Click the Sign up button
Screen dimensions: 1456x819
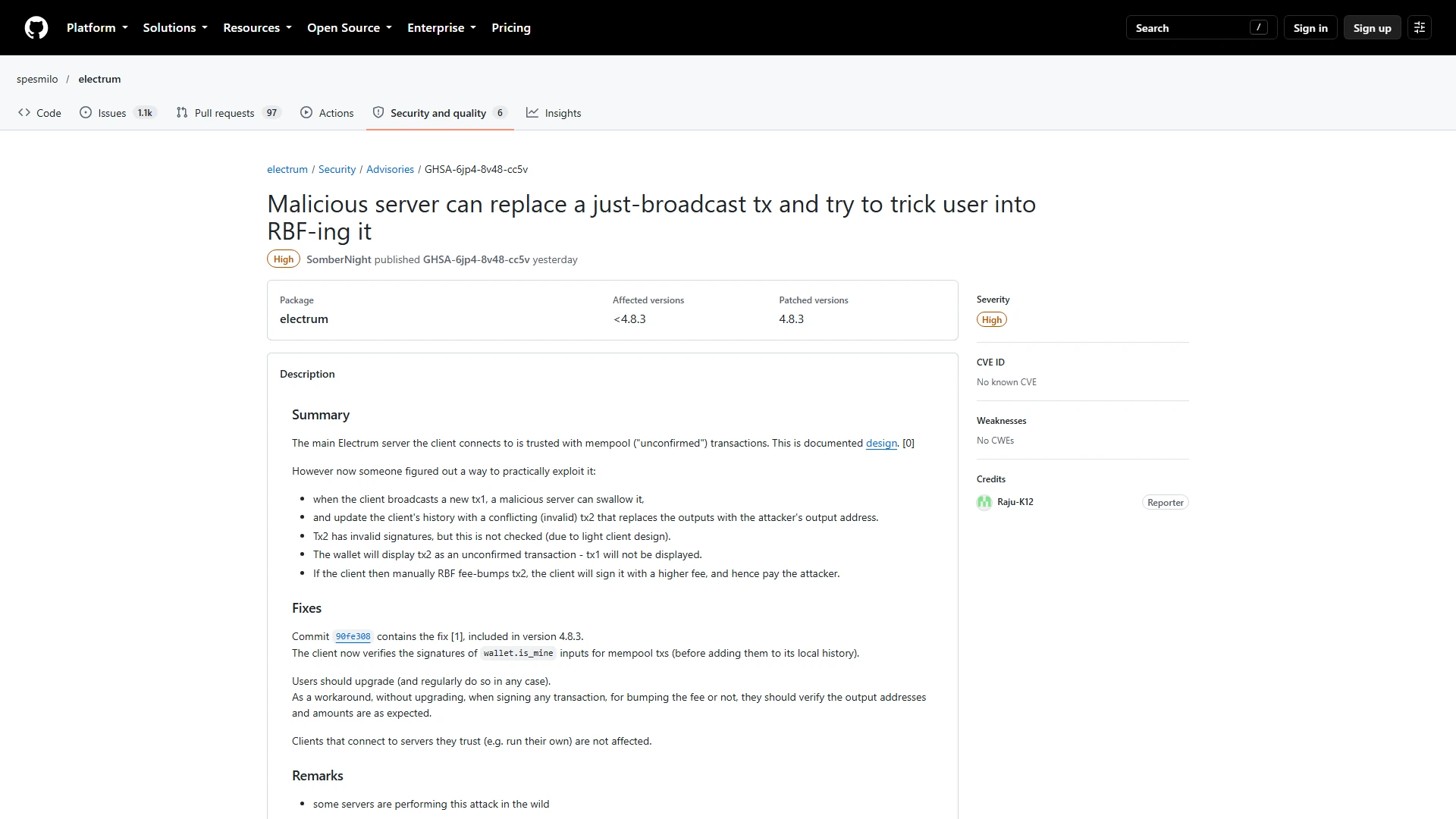[x=1372, y=28]
